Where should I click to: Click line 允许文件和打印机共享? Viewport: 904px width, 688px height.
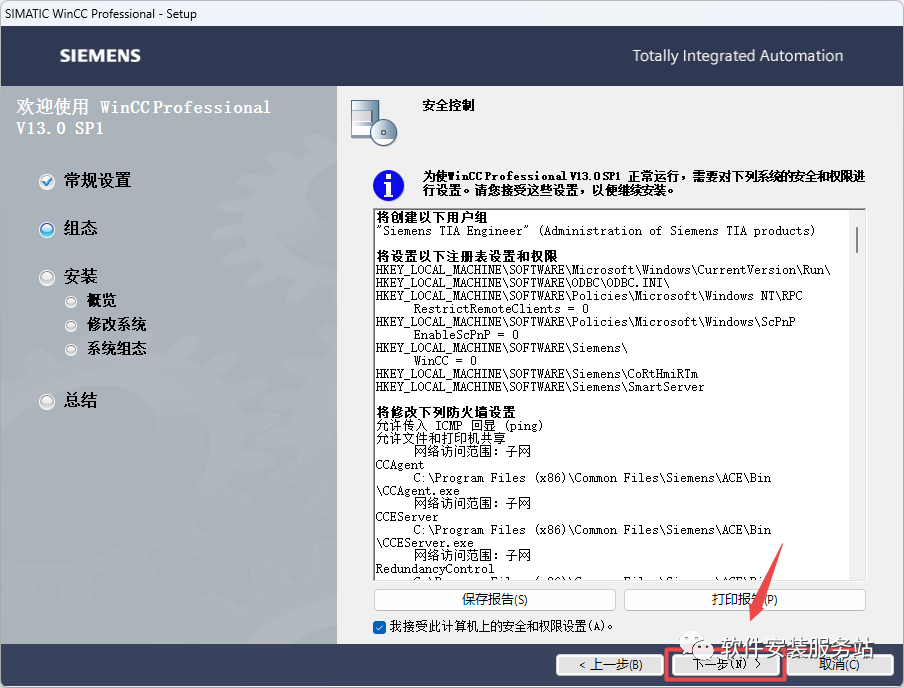[x=440, y=438]
